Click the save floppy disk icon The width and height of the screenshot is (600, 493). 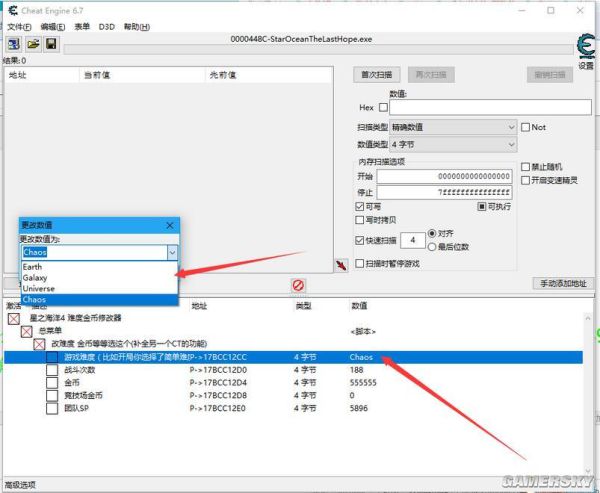(51, 44)
